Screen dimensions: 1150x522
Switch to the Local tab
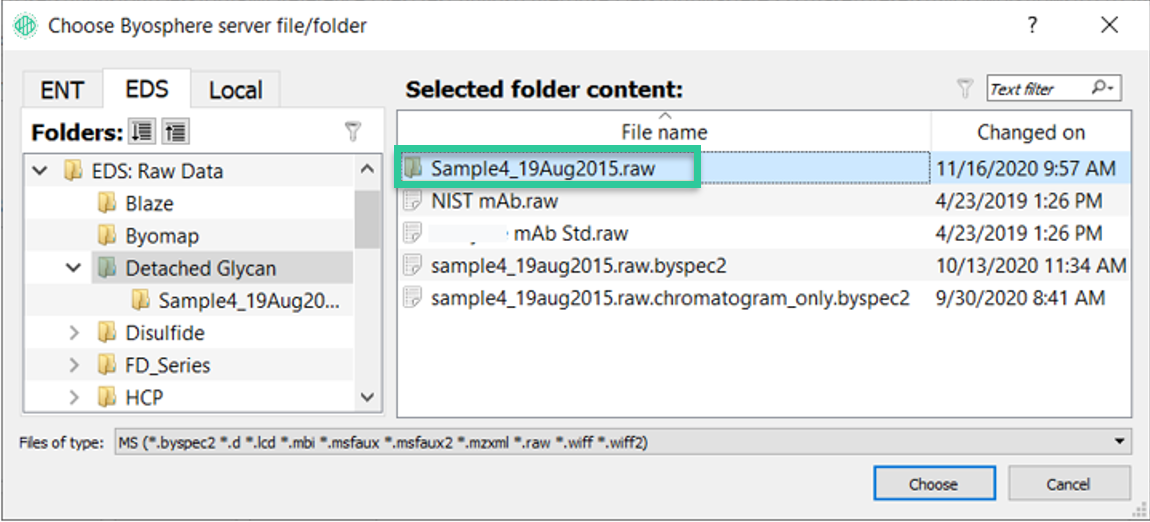point(235,90)
